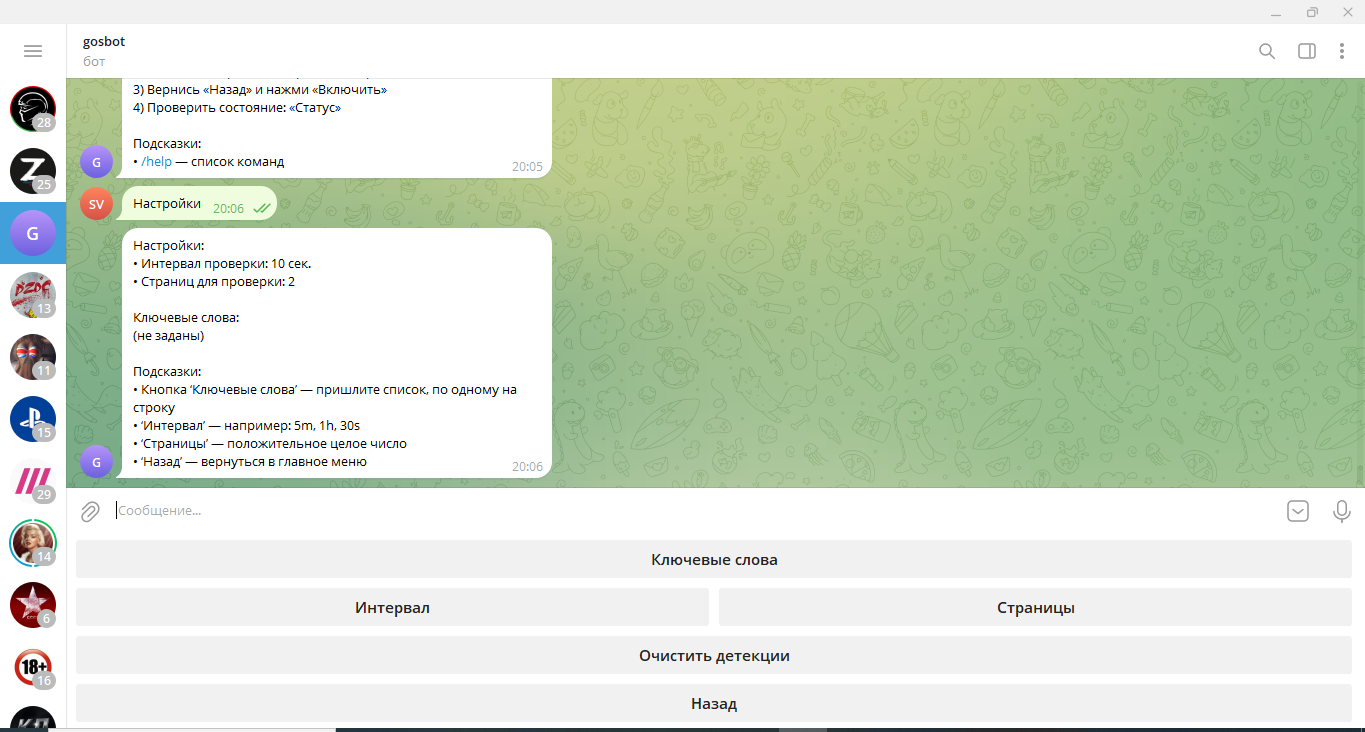Select the active purple G chat in the sidebar
This screenshot has height=732, width=1365.
pos(33,233)
